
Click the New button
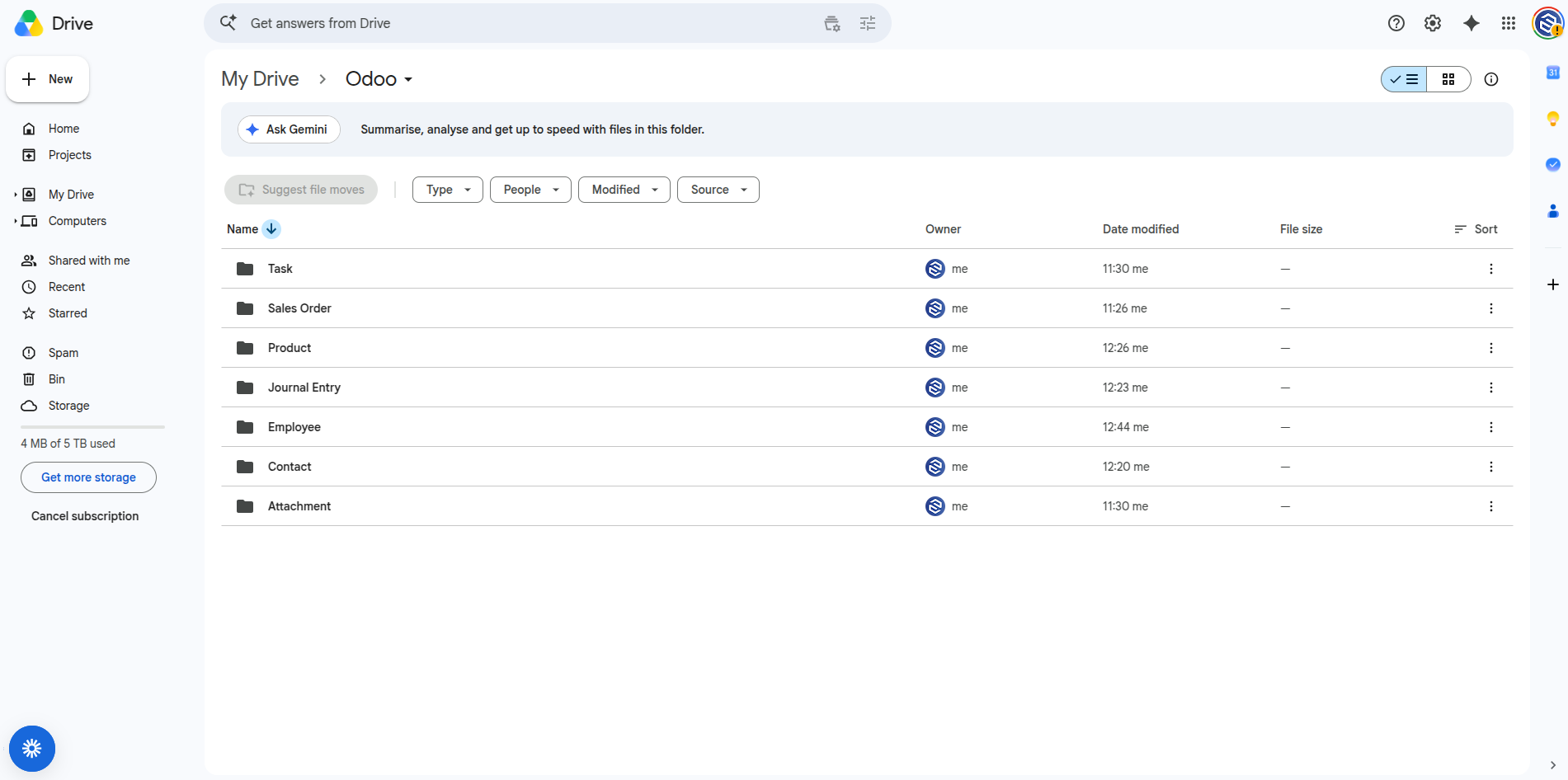[48, 79]
